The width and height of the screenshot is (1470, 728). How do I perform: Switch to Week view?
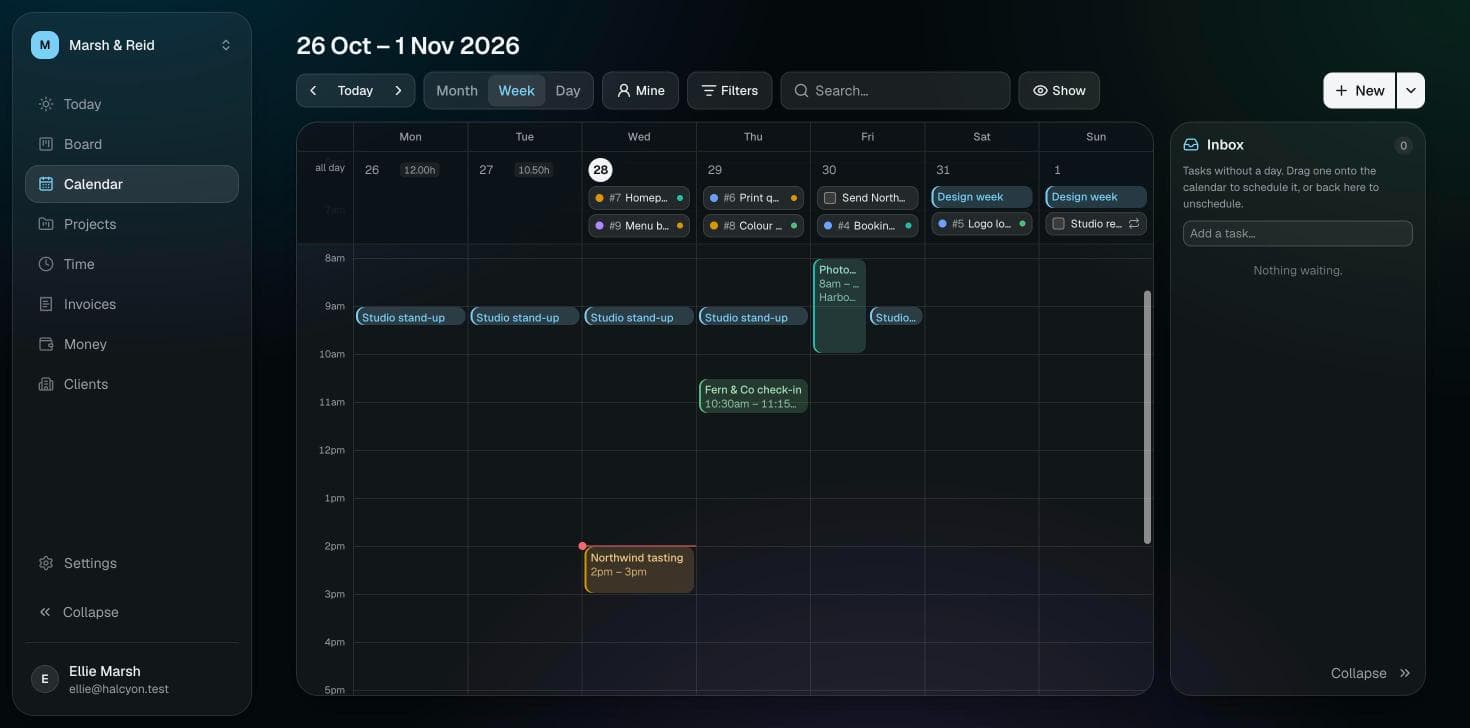tap(516, 90)
